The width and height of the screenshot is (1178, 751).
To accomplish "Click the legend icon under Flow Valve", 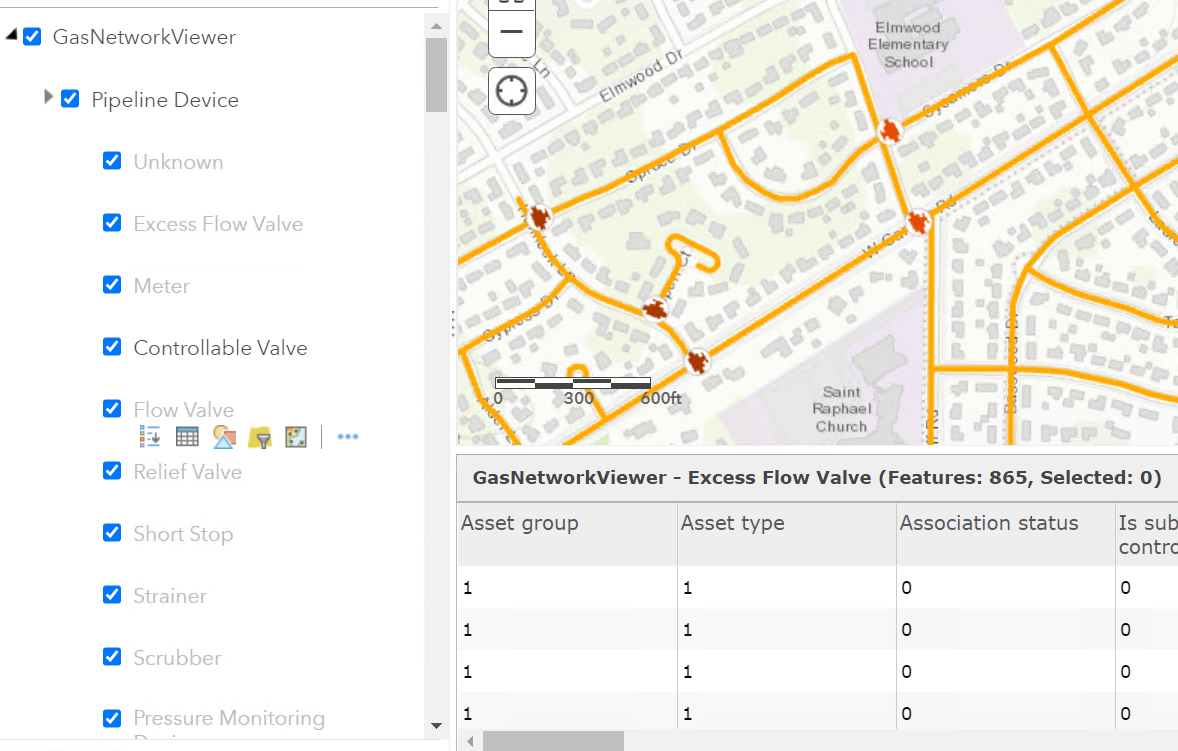I will tap(150, 437).
